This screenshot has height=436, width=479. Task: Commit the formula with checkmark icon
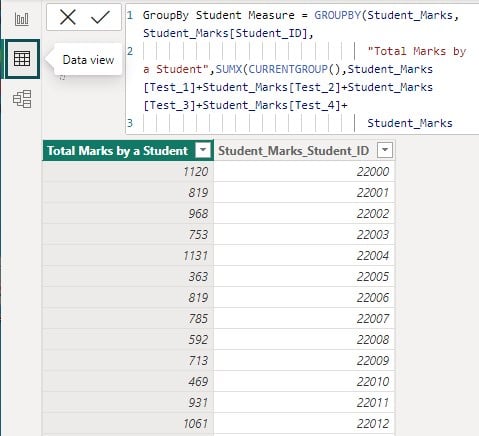point(100,17)
